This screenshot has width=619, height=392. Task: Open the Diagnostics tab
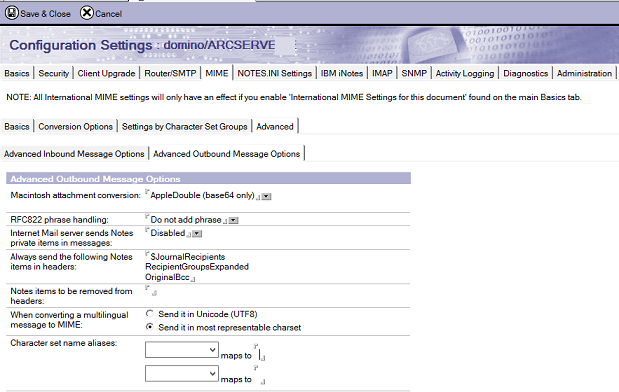525,73
